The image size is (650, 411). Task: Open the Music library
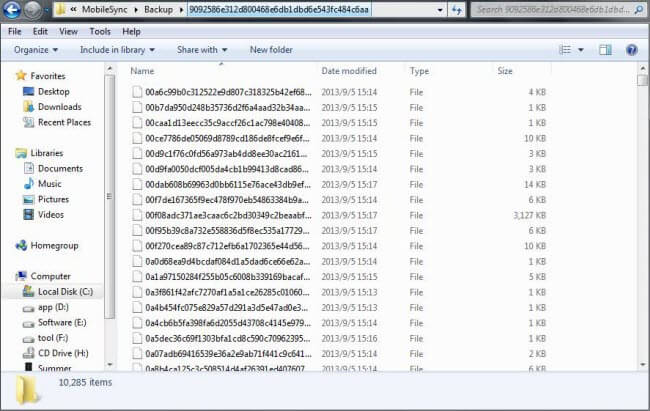point(42,184)
